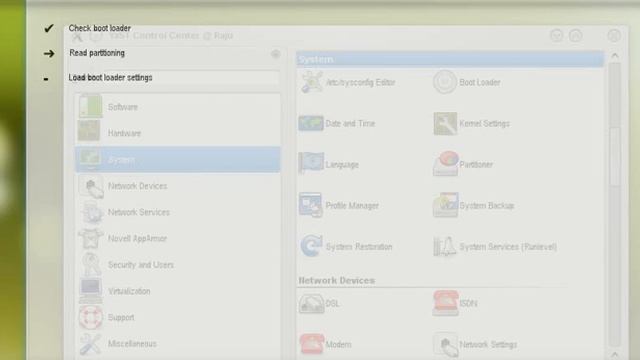Click the Kernel Settings text label

pos(484,124)
